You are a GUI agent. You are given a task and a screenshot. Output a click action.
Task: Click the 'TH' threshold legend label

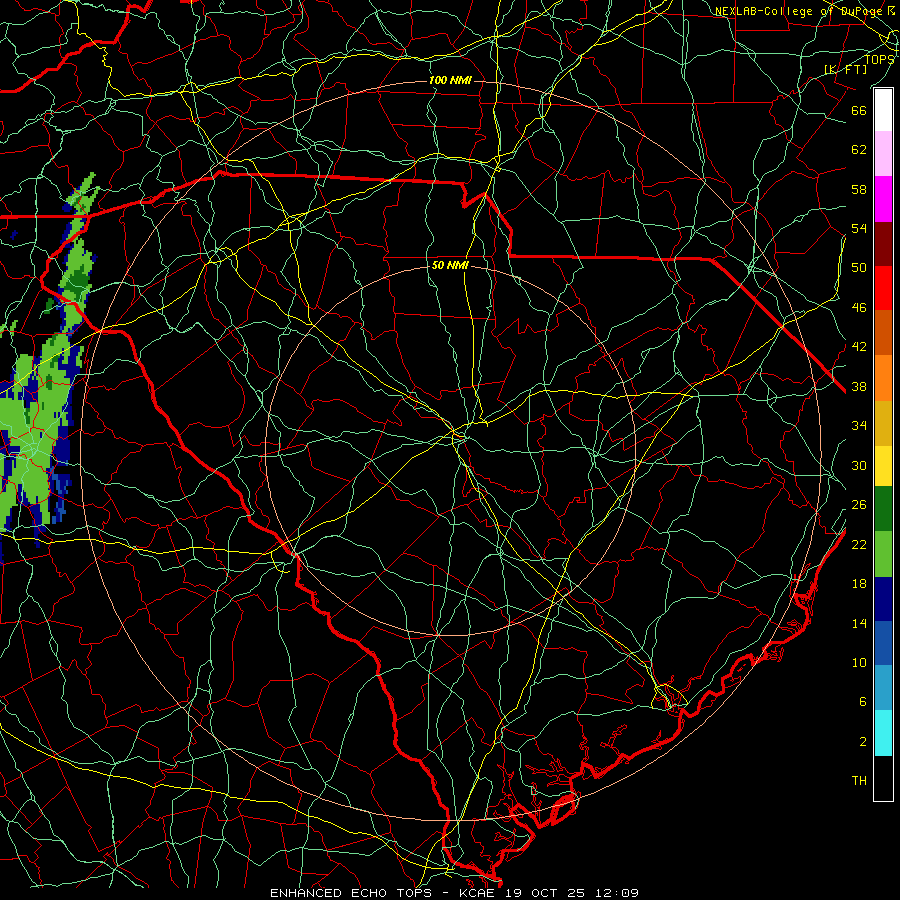point(859,780)
